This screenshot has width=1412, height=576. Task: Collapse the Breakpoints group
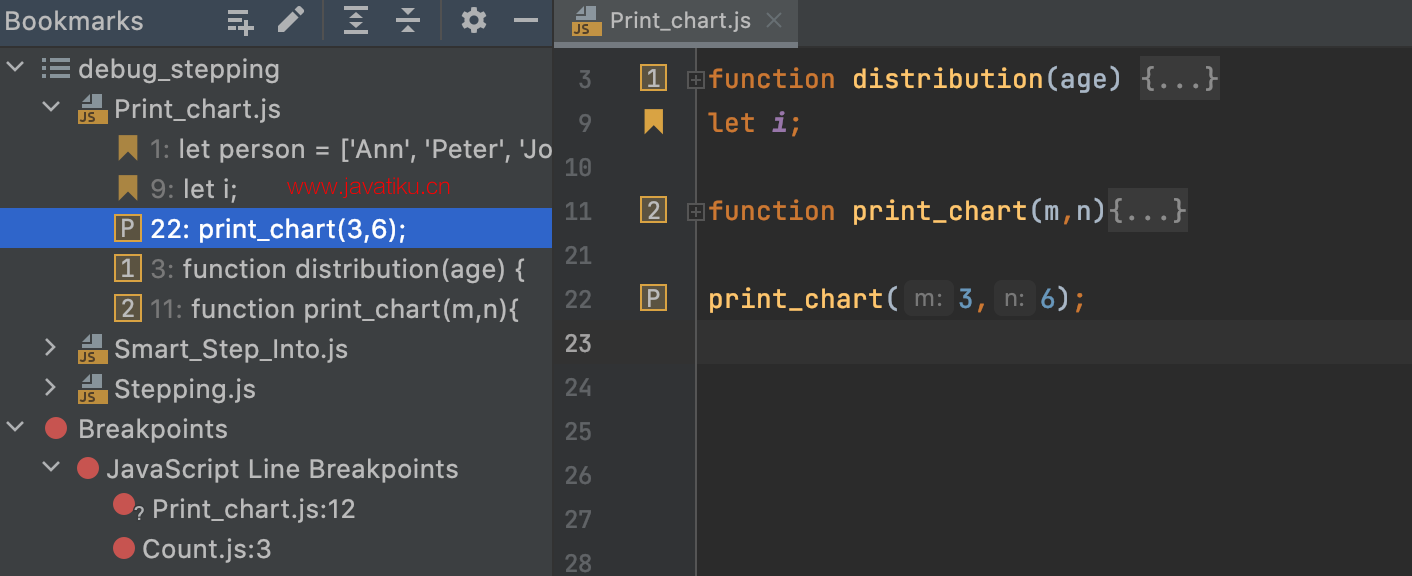(16, 429)
